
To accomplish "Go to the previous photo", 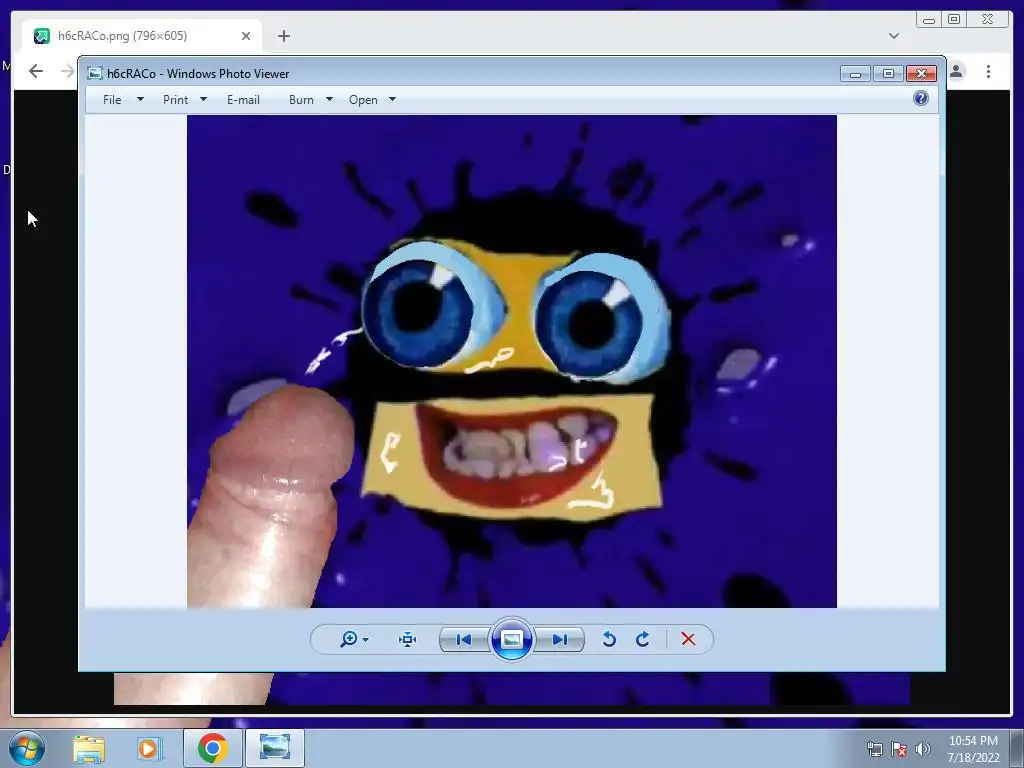I will point(464,639).
